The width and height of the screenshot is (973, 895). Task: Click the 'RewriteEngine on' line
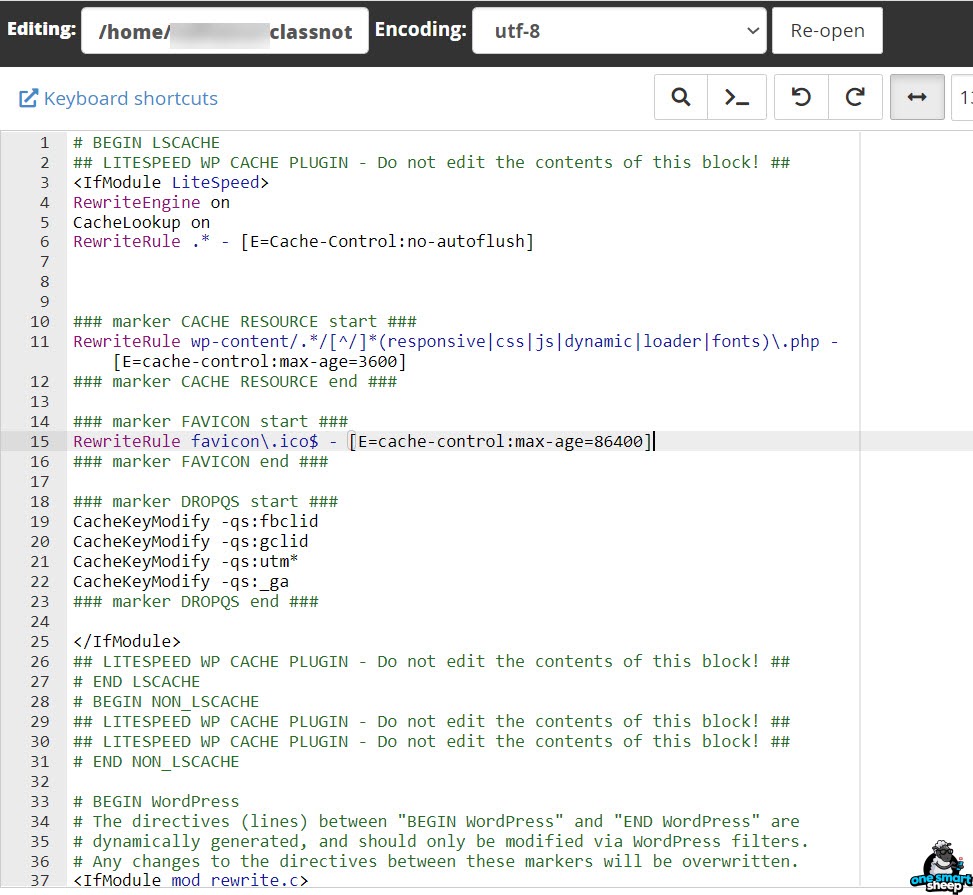[151, 202]
